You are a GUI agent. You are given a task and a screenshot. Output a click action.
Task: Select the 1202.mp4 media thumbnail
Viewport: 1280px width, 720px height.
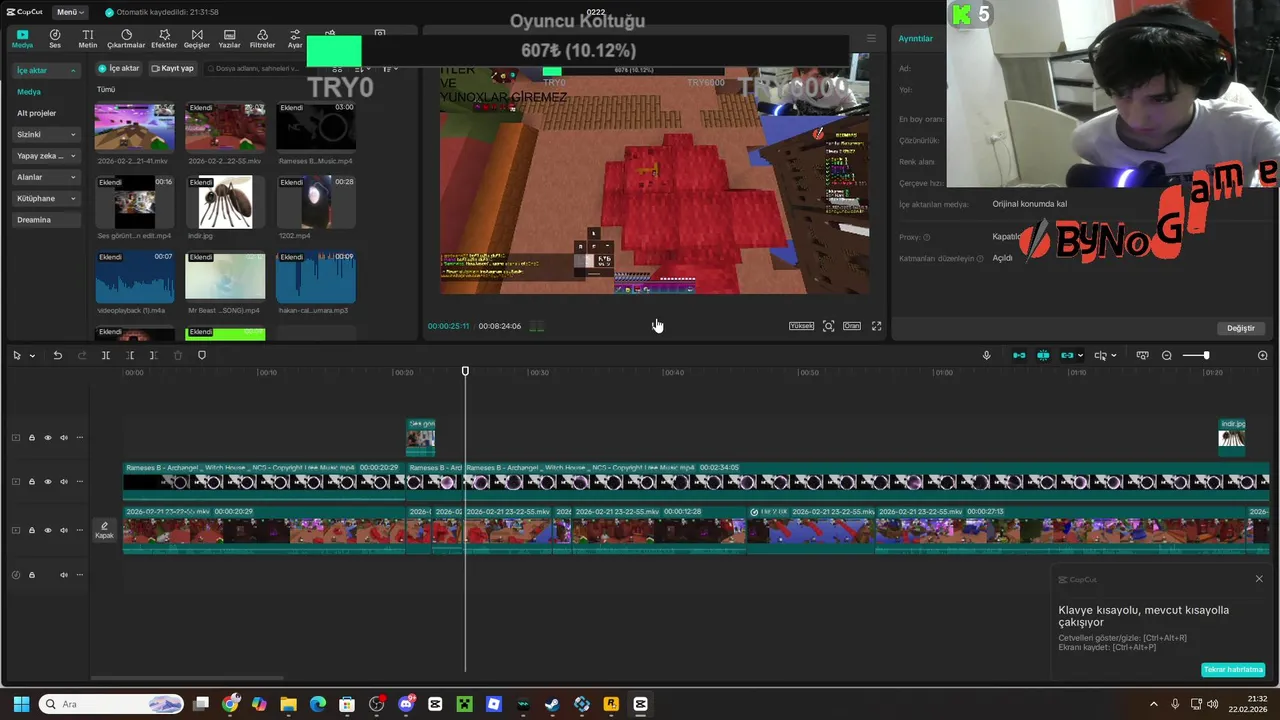(315, 203)
